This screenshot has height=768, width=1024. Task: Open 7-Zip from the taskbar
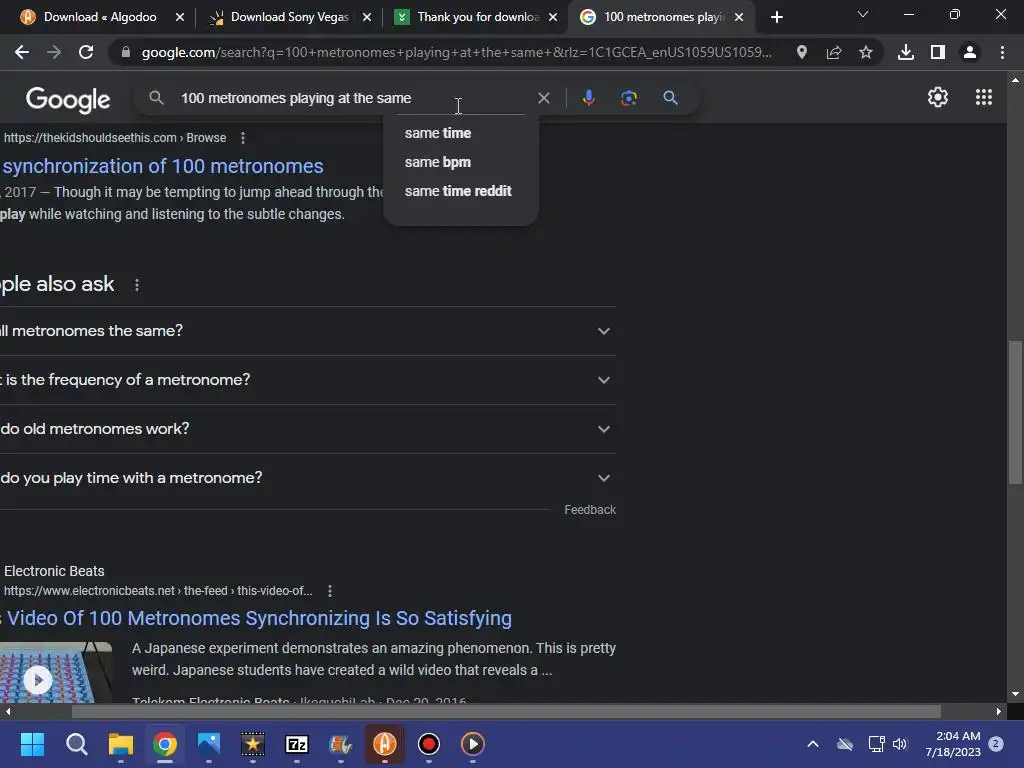point(296,744)
